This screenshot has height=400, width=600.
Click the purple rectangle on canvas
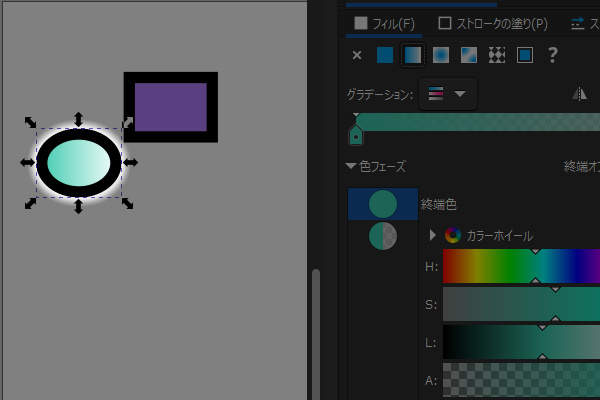(171, 107)
